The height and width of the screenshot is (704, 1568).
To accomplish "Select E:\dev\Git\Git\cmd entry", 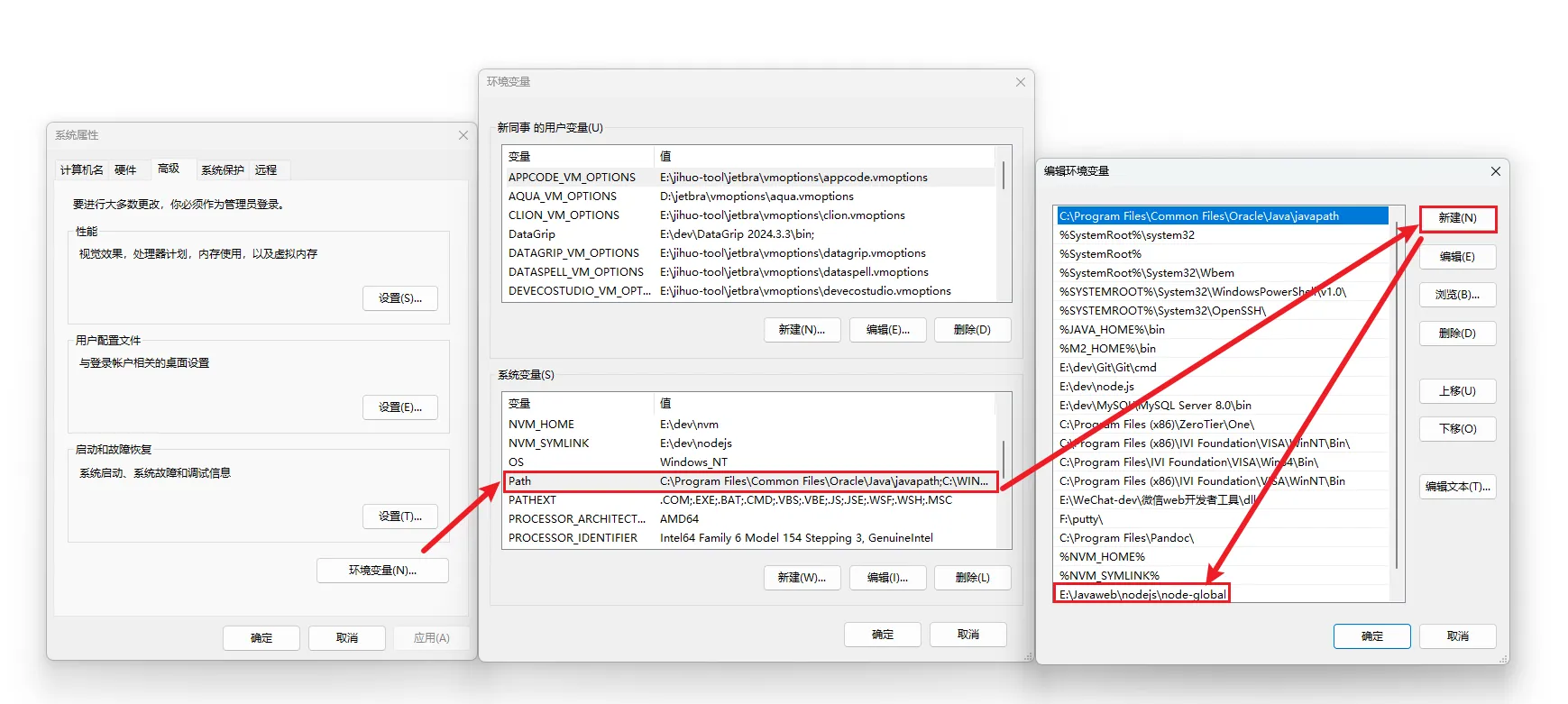I will tap(1223, 368).
